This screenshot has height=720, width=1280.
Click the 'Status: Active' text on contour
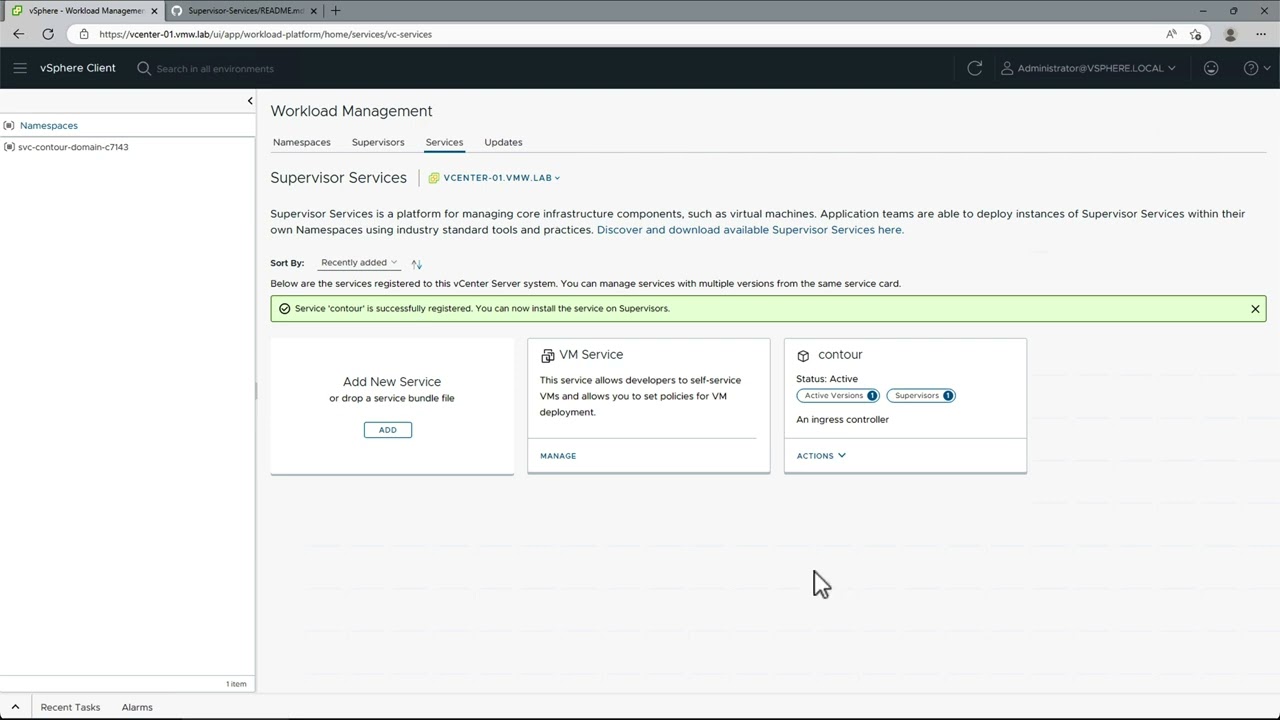click(x=827, y=379)
